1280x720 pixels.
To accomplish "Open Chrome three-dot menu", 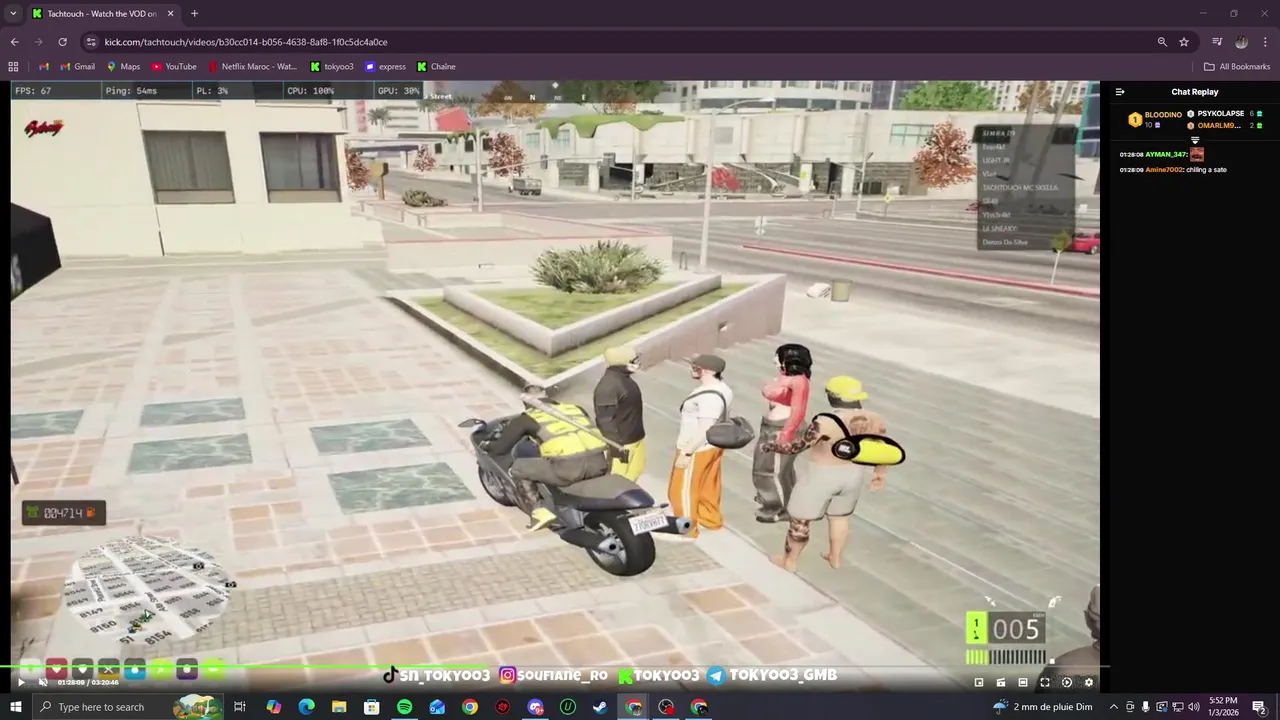I will 1266,42.
